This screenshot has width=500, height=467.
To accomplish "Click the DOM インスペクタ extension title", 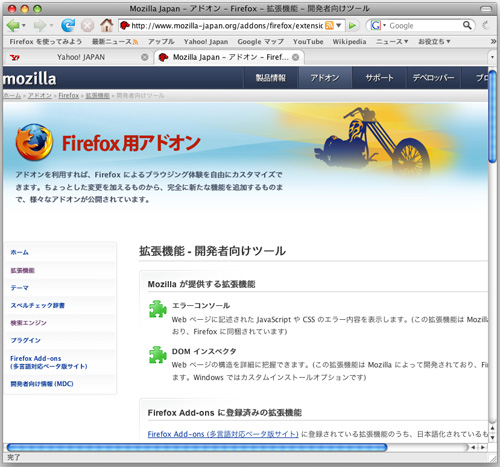I will click(204, 351).
